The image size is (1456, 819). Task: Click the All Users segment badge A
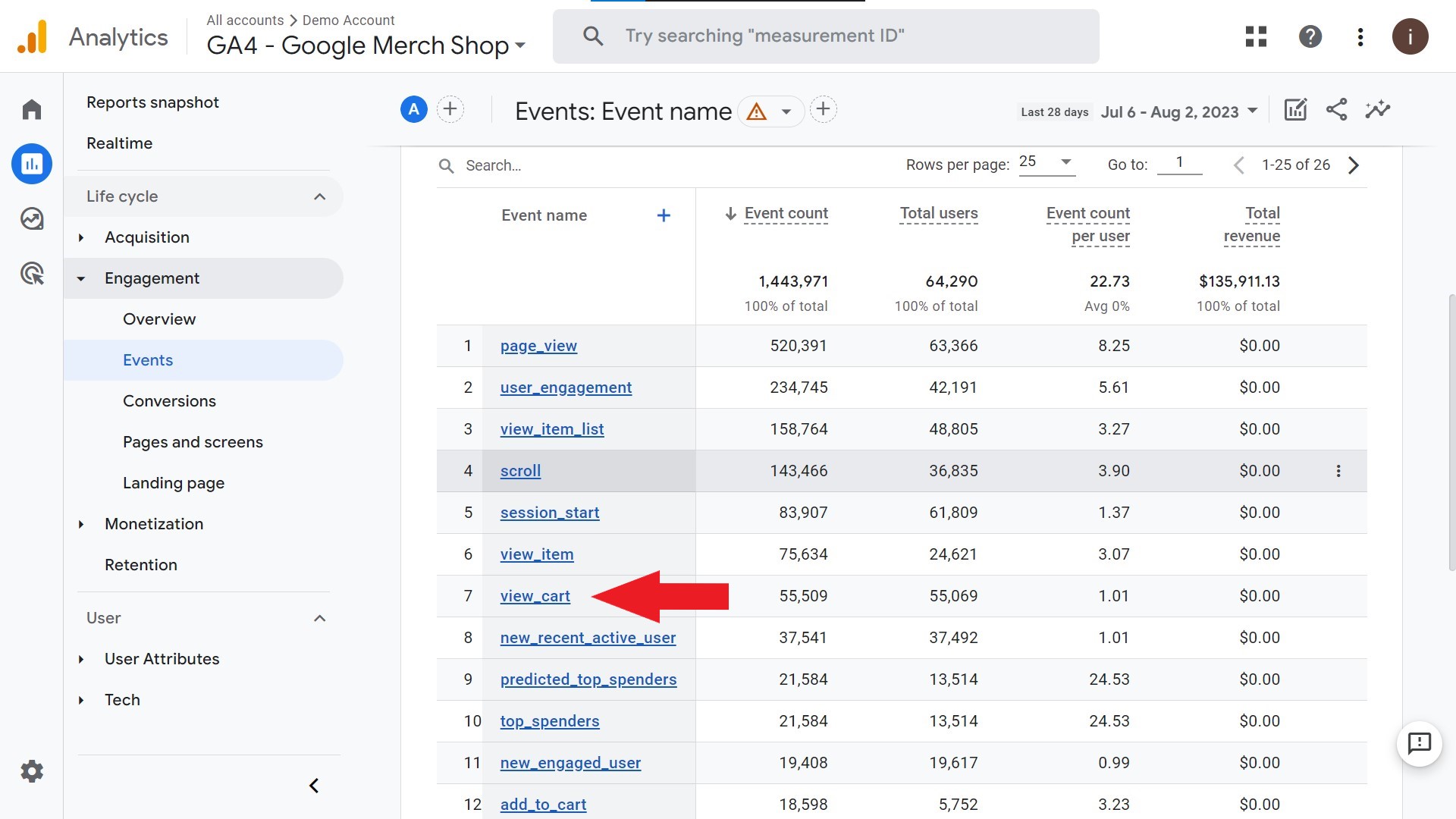414,110
